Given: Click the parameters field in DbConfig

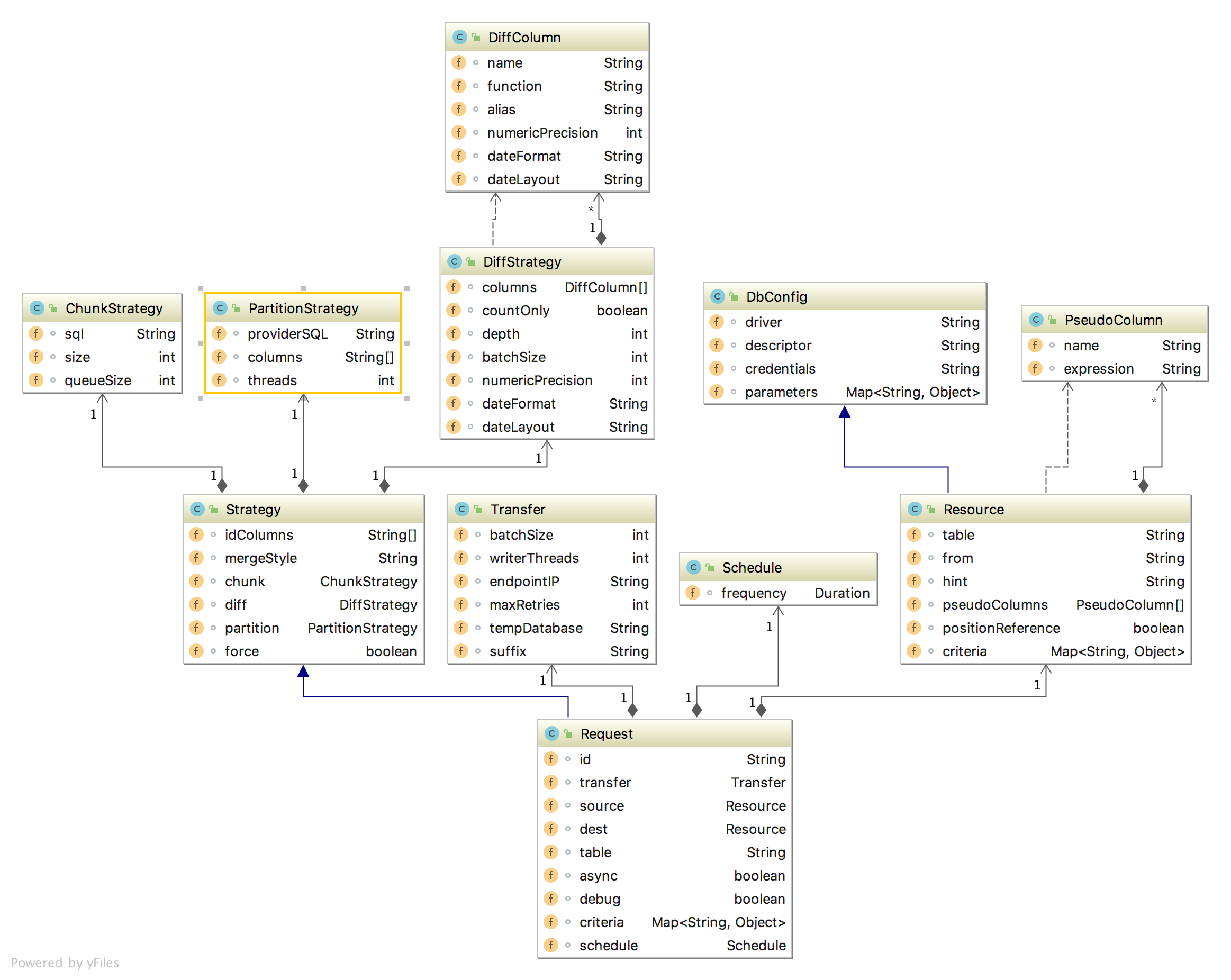Looking at the screenshot, I should (781, 392).
